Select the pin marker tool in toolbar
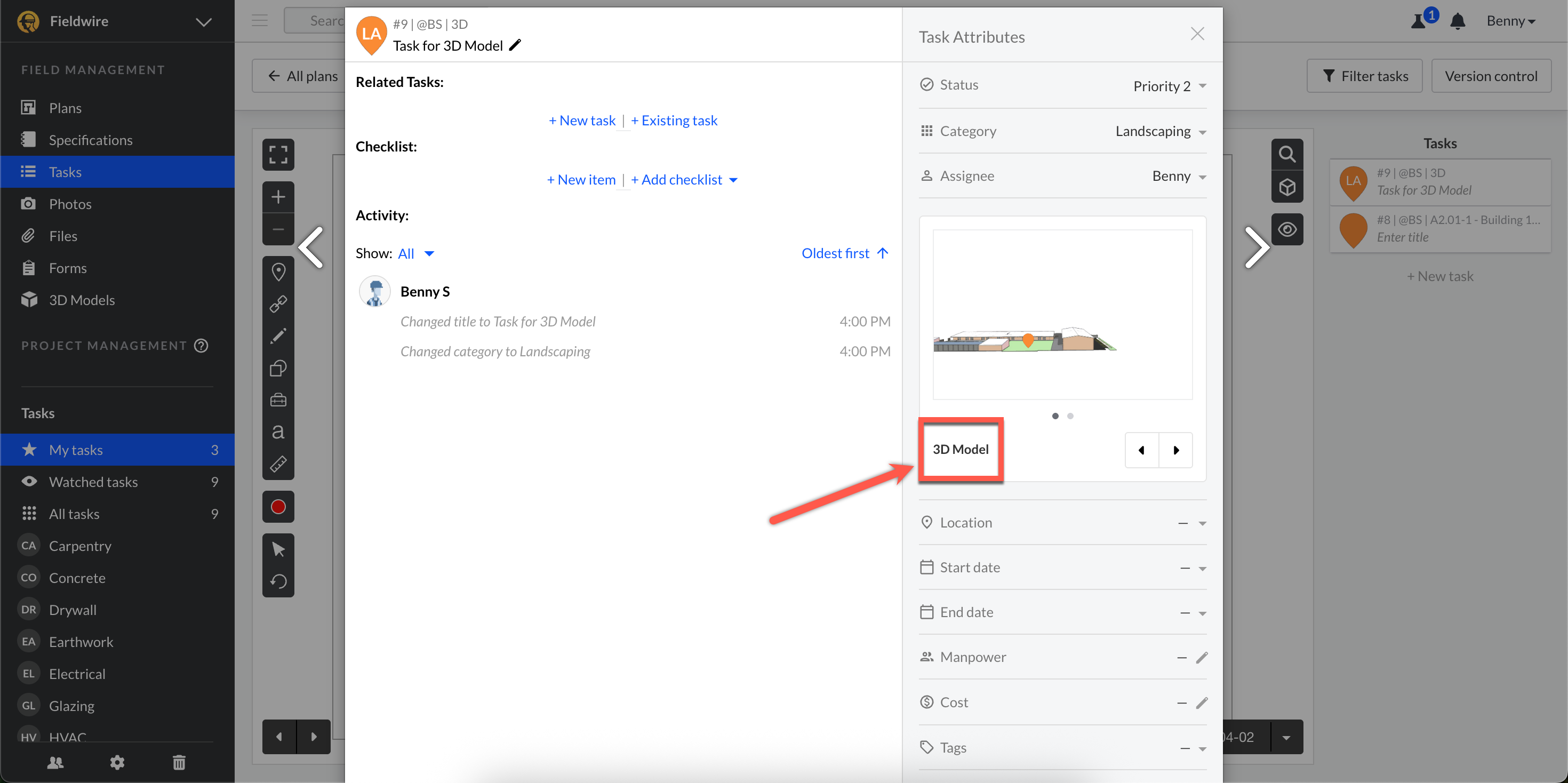Viewport: 1568px width, 783px height. [x=278, y=271]
